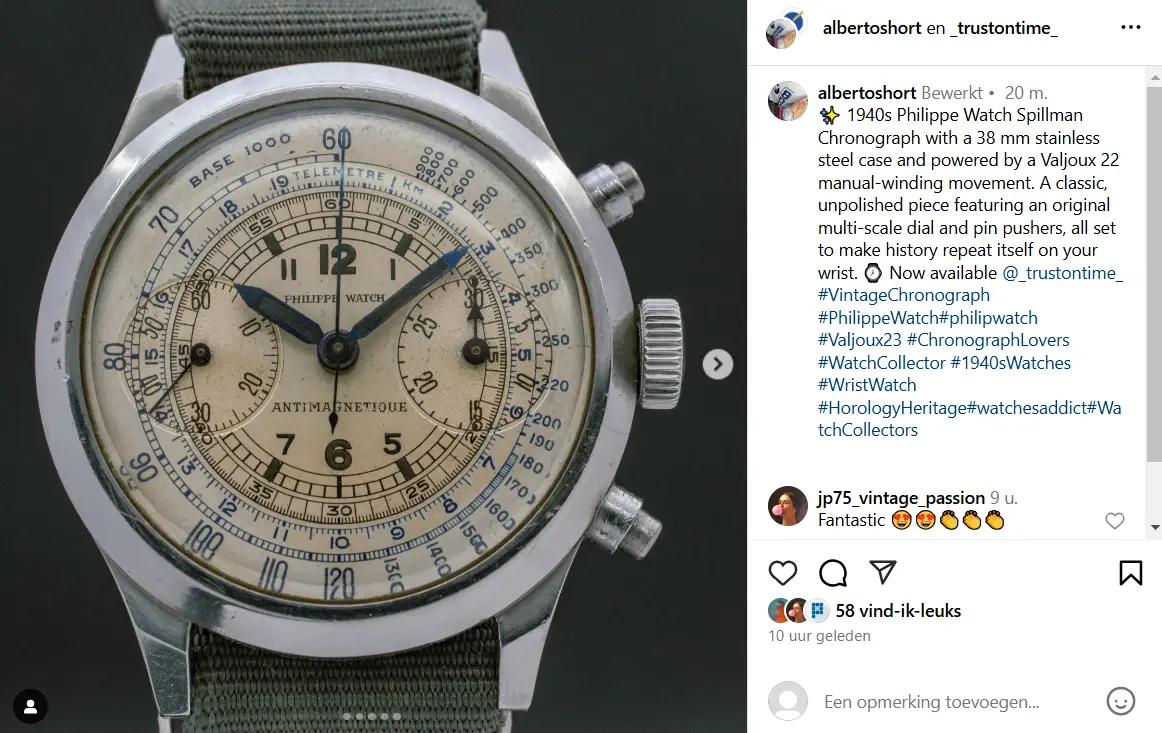Like the post with the heart icon
The height and width of the screenshot is (733, 1162).
point(783,573)
